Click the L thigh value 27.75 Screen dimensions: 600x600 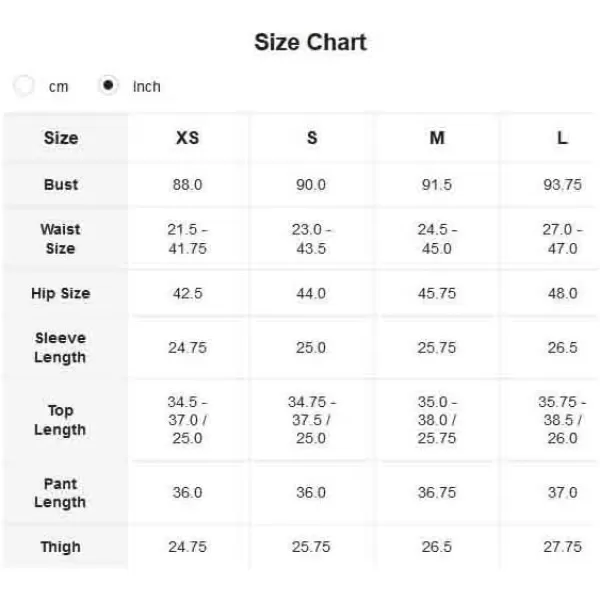562,547
